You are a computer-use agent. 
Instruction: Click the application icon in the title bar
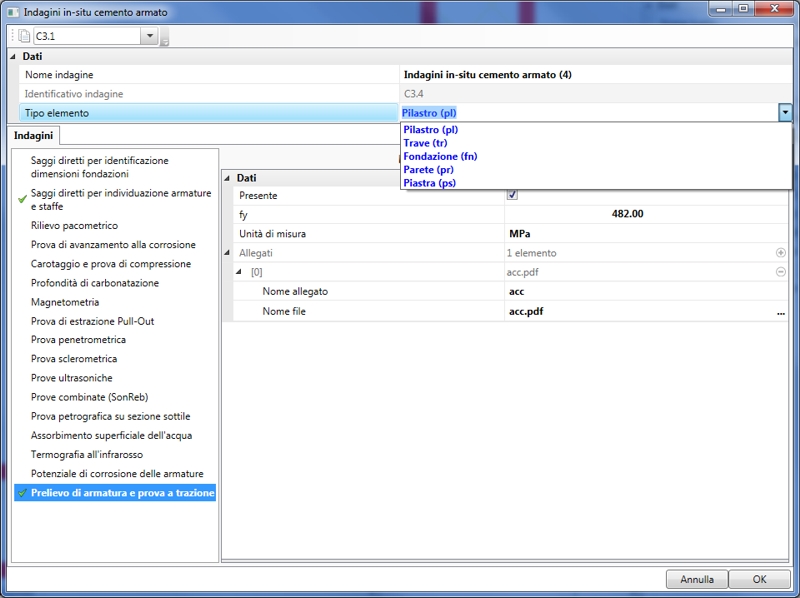coord(12,11)
